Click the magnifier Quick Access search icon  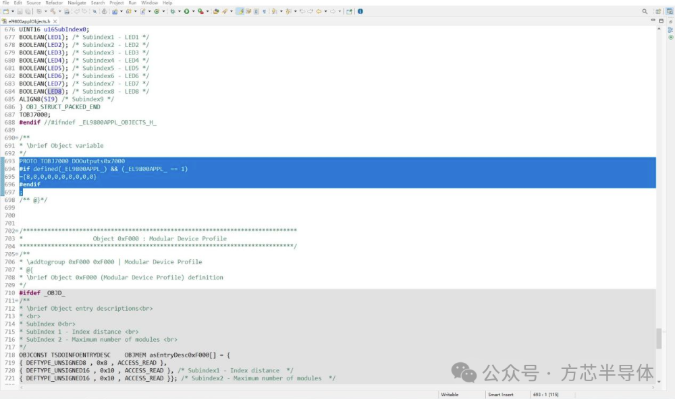coord(644,12)
